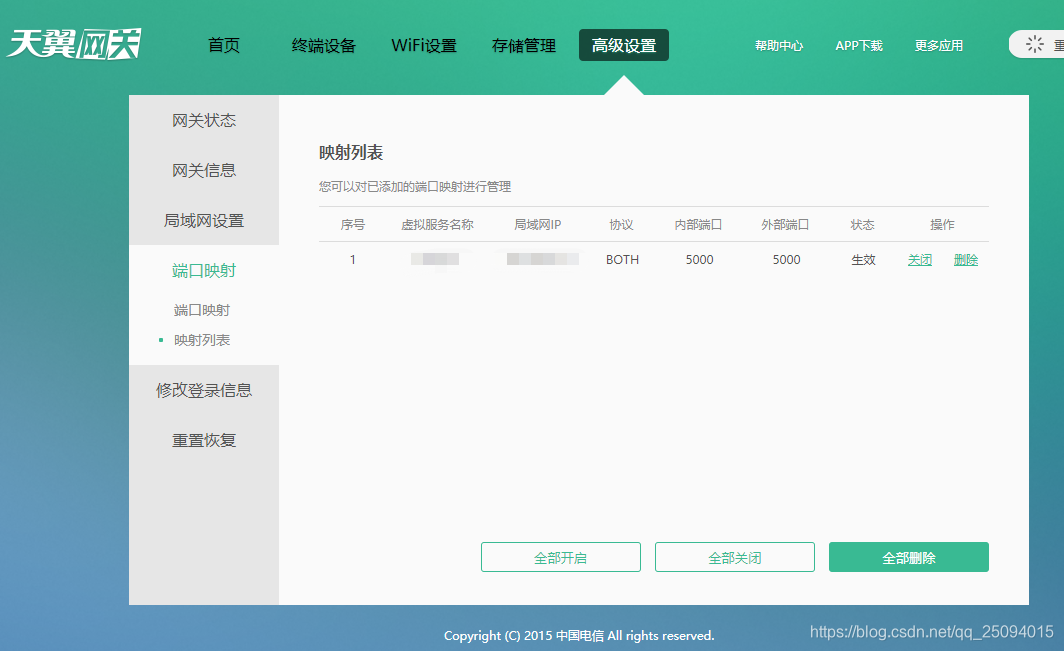The width and height of the screenshot is (1064, 651).
Task: Open 帮助中心 help center
Action: (x=779, y=44)
